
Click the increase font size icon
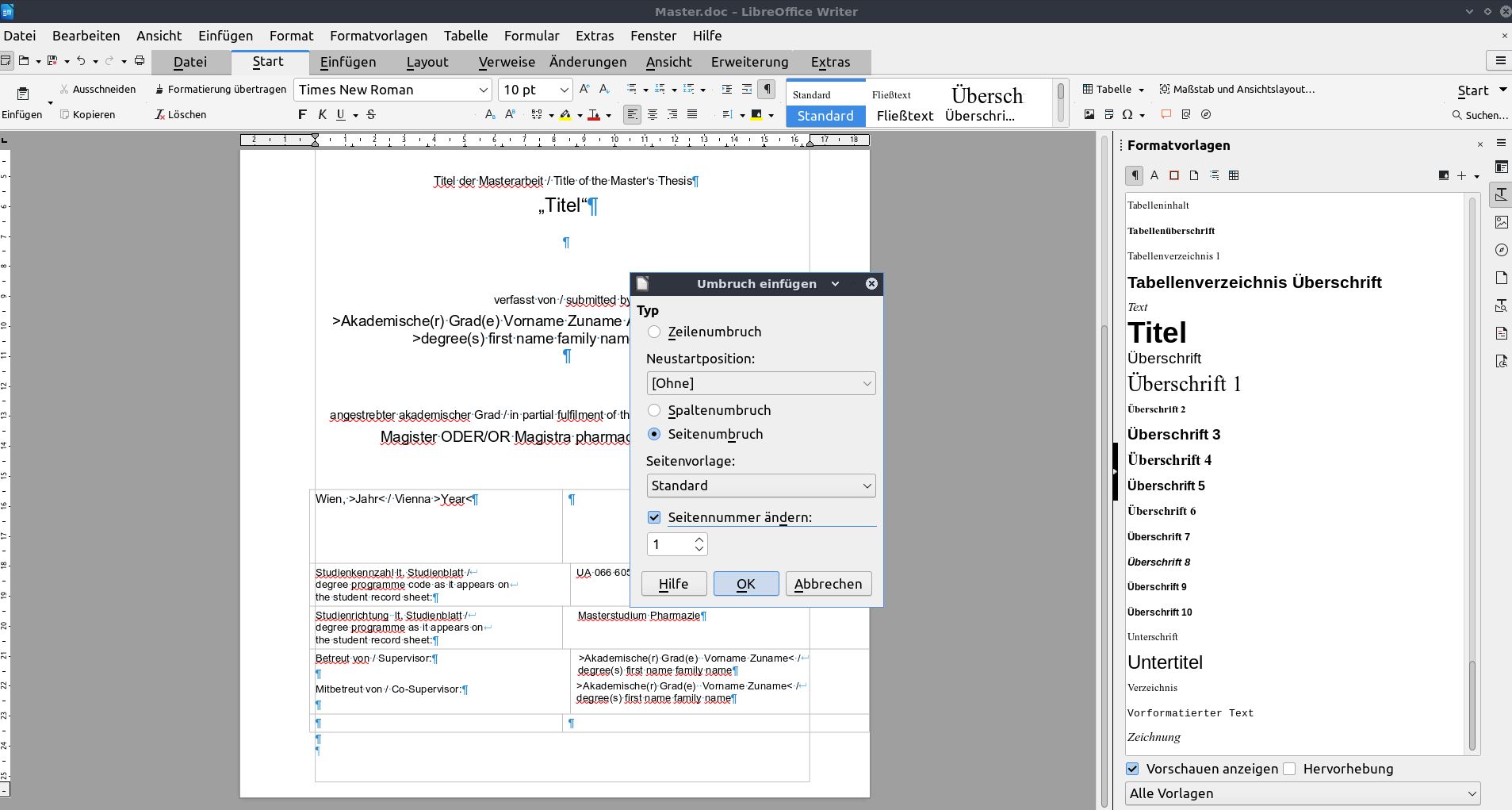pyautogui.click(x=584, y=90)
